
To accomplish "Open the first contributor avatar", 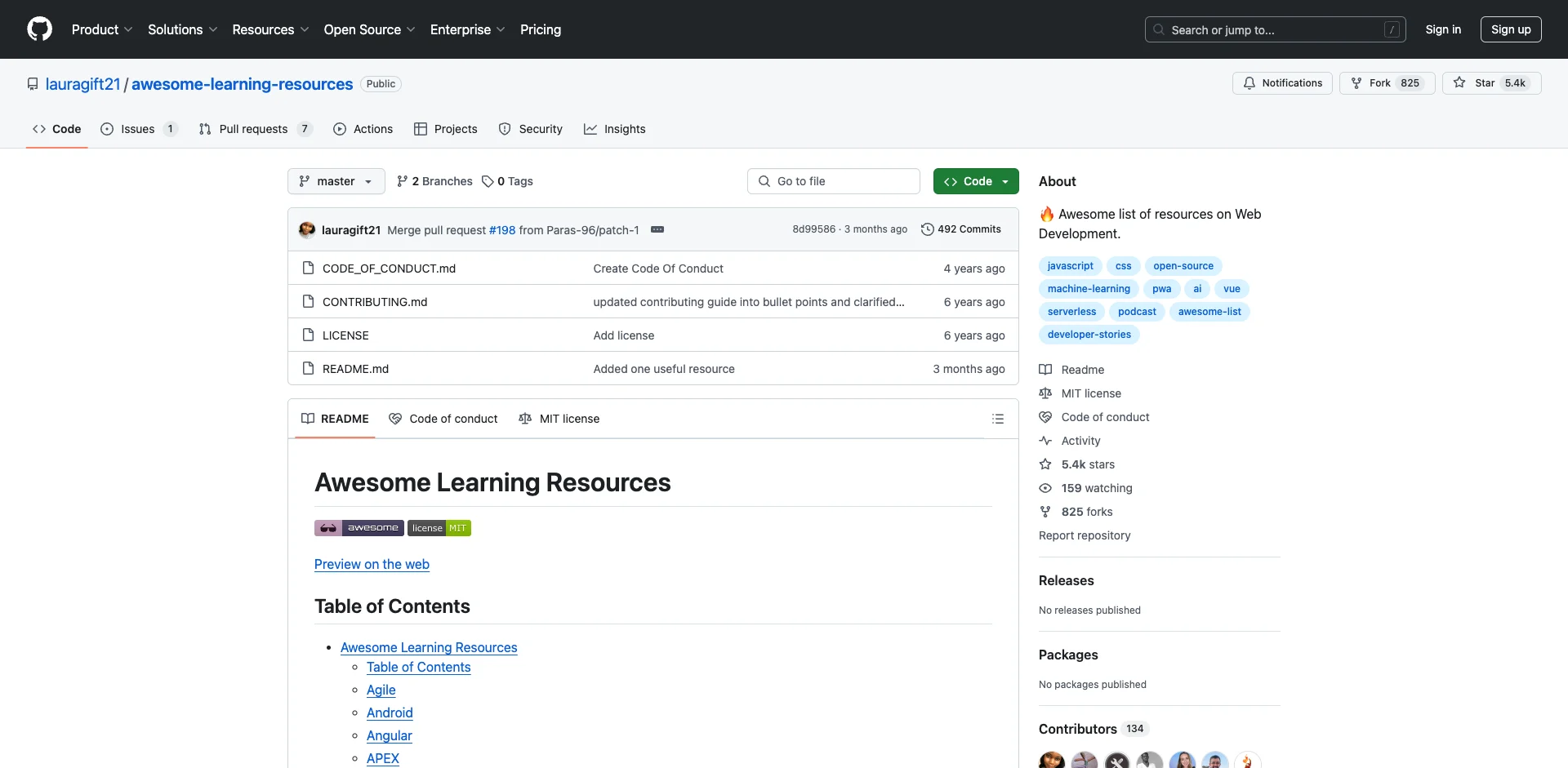I will tap(1052, 761).
